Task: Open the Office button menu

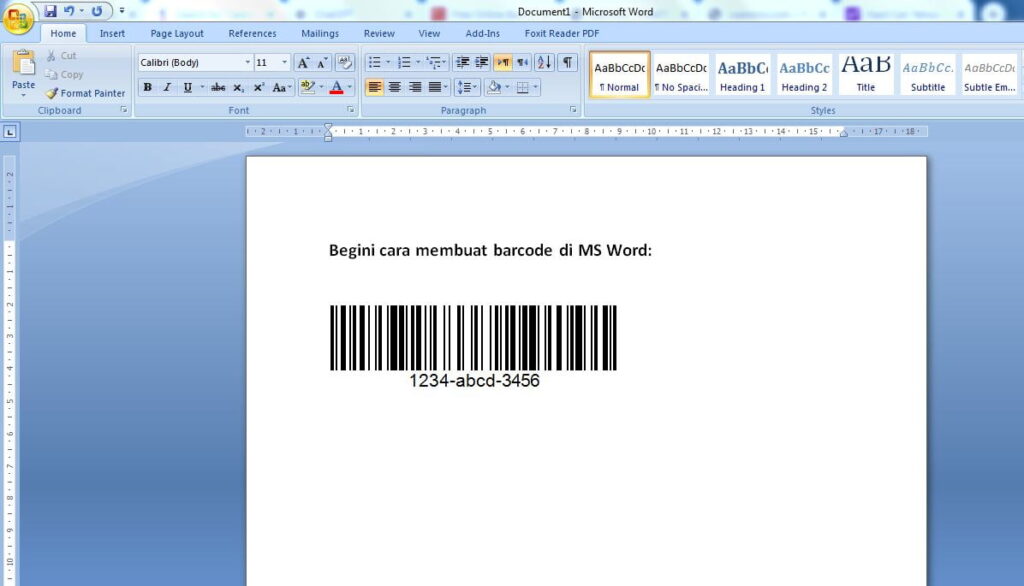Action: pos(18,18)
